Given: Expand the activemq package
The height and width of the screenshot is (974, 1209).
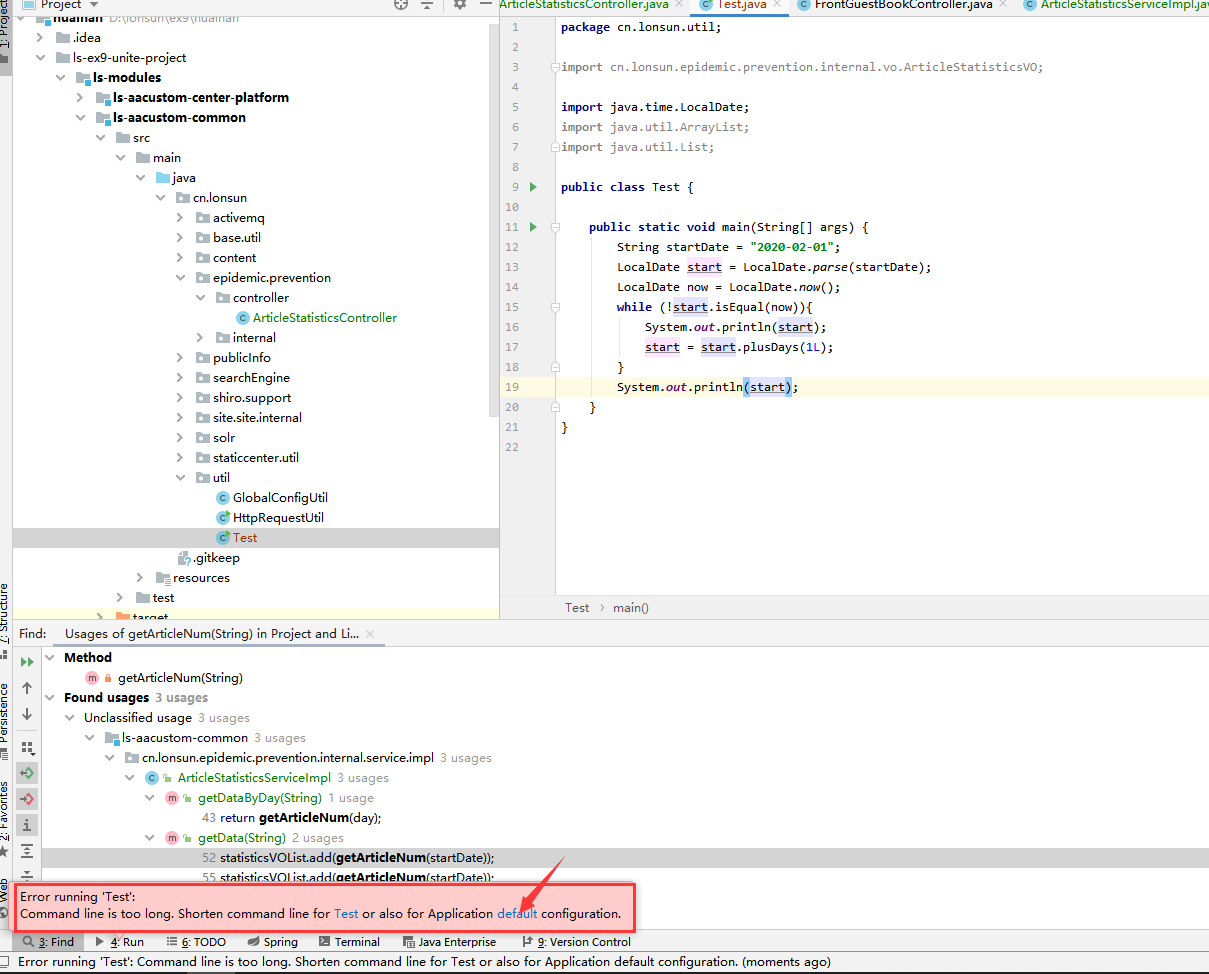Looking at the screenshot, I should pyautogui.click(x=180, y=217).
